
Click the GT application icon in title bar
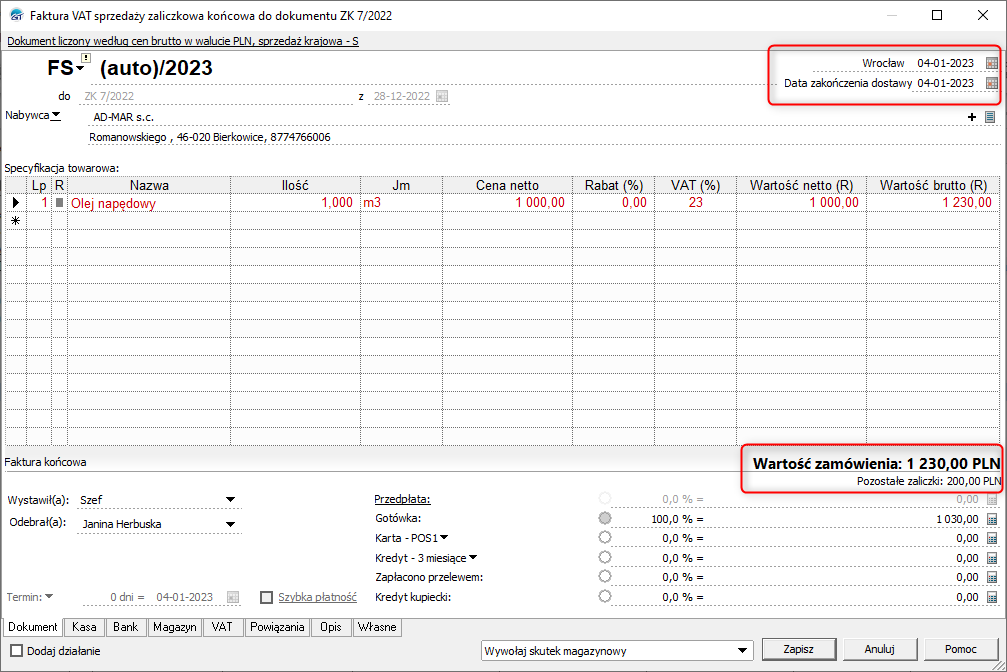pos(16,15)
